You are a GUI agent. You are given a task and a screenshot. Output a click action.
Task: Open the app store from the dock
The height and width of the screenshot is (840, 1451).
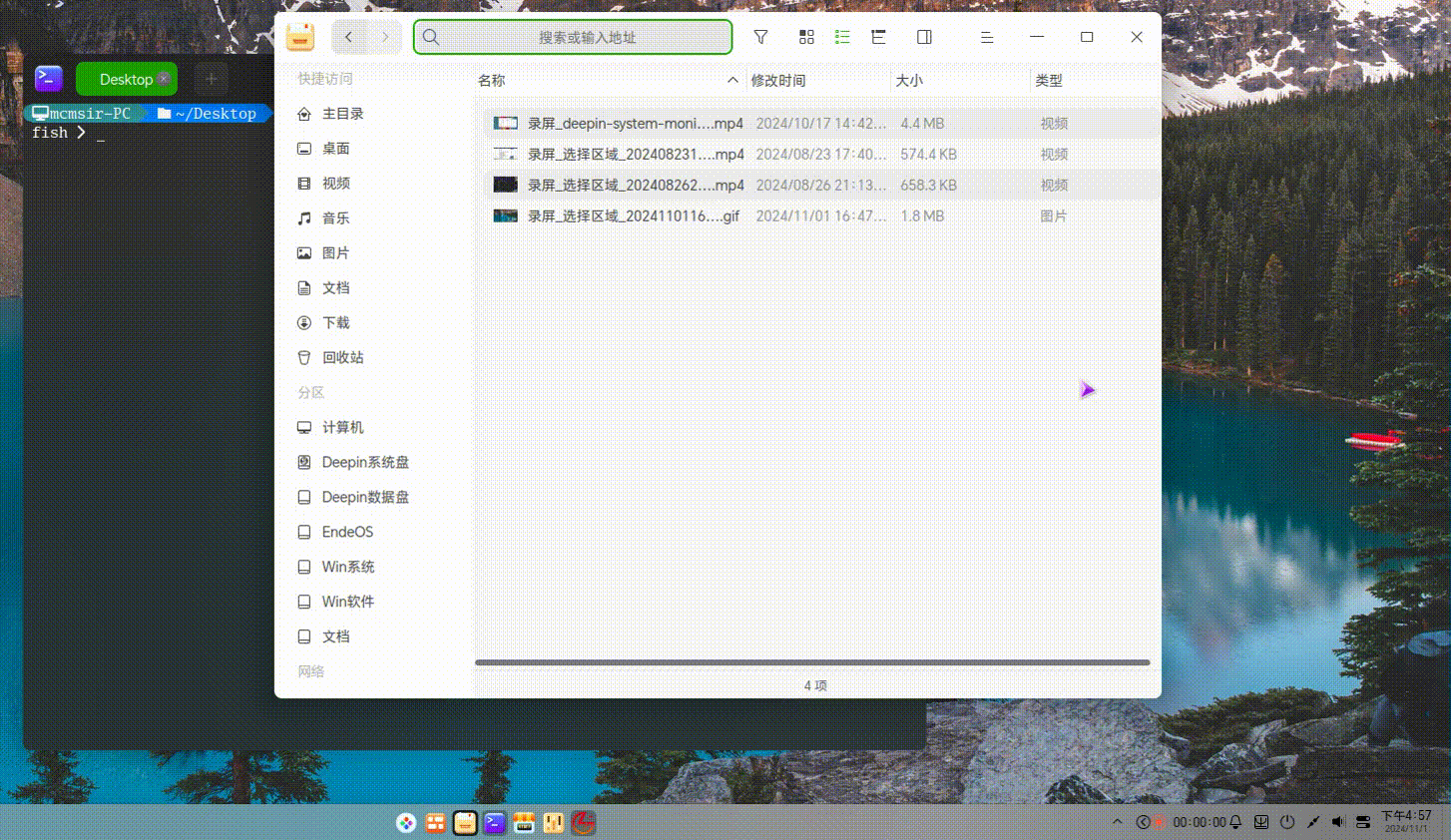[x=524, y=823]
